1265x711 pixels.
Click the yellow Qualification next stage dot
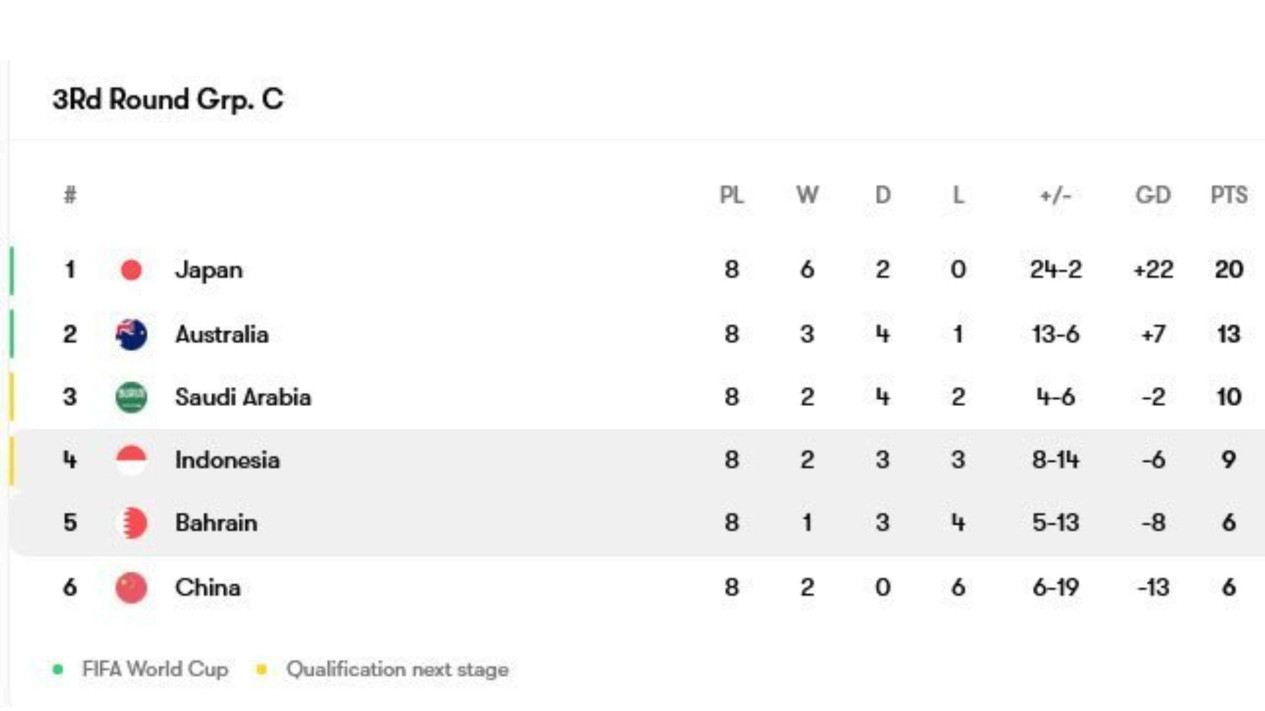point(262,670)
